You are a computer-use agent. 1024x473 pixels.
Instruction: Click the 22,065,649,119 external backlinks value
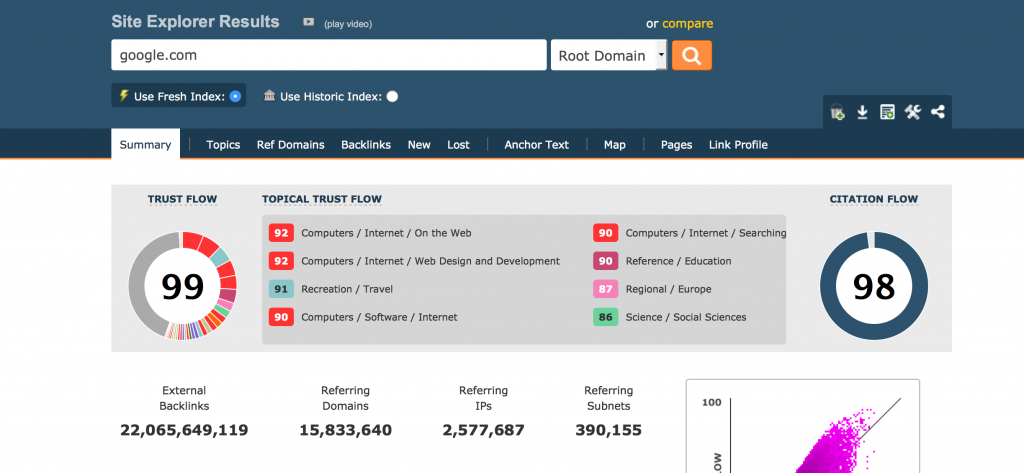[x=184, y=430]
